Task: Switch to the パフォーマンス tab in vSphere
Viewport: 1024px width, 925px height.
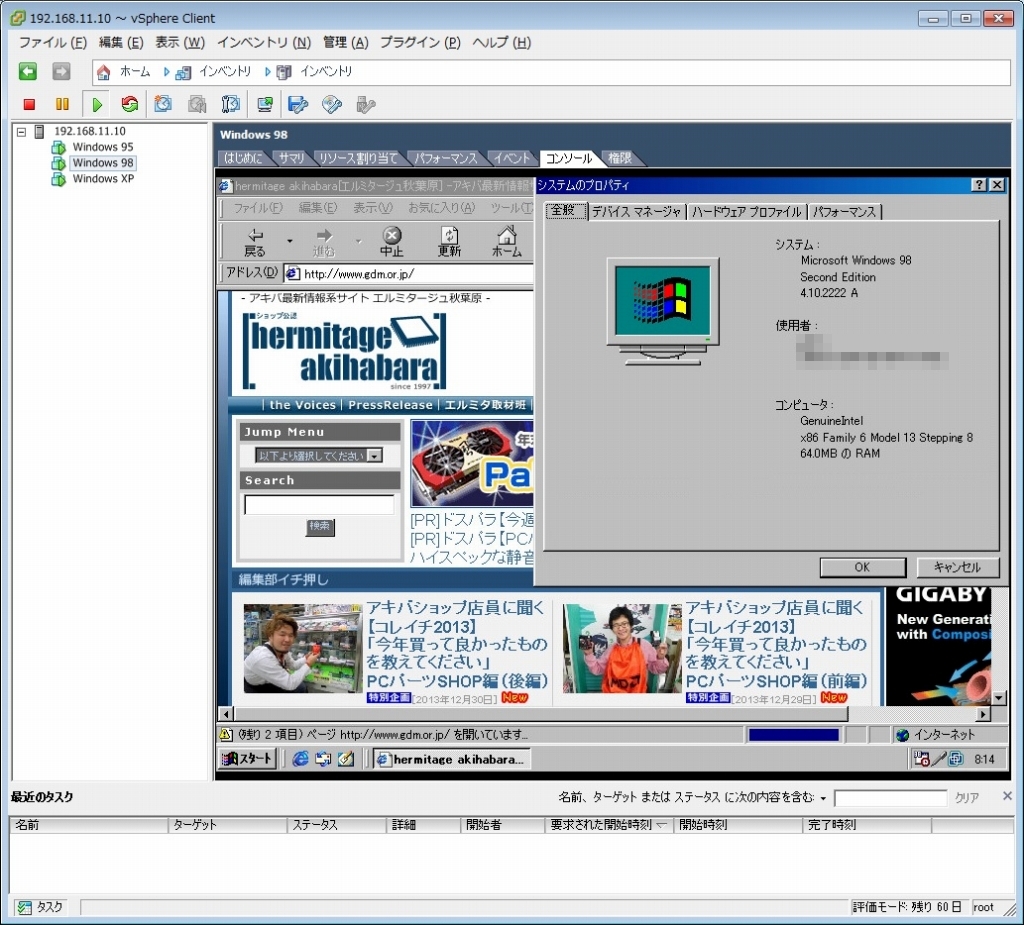Action: pyautogui.click(x=445, y=158)
